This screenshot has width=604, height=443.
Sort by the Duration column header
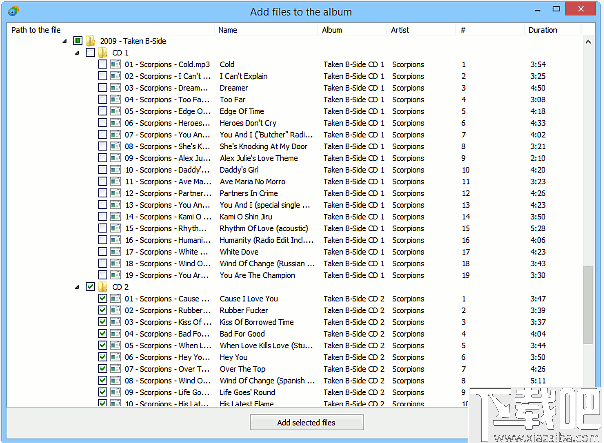[553, 30]
